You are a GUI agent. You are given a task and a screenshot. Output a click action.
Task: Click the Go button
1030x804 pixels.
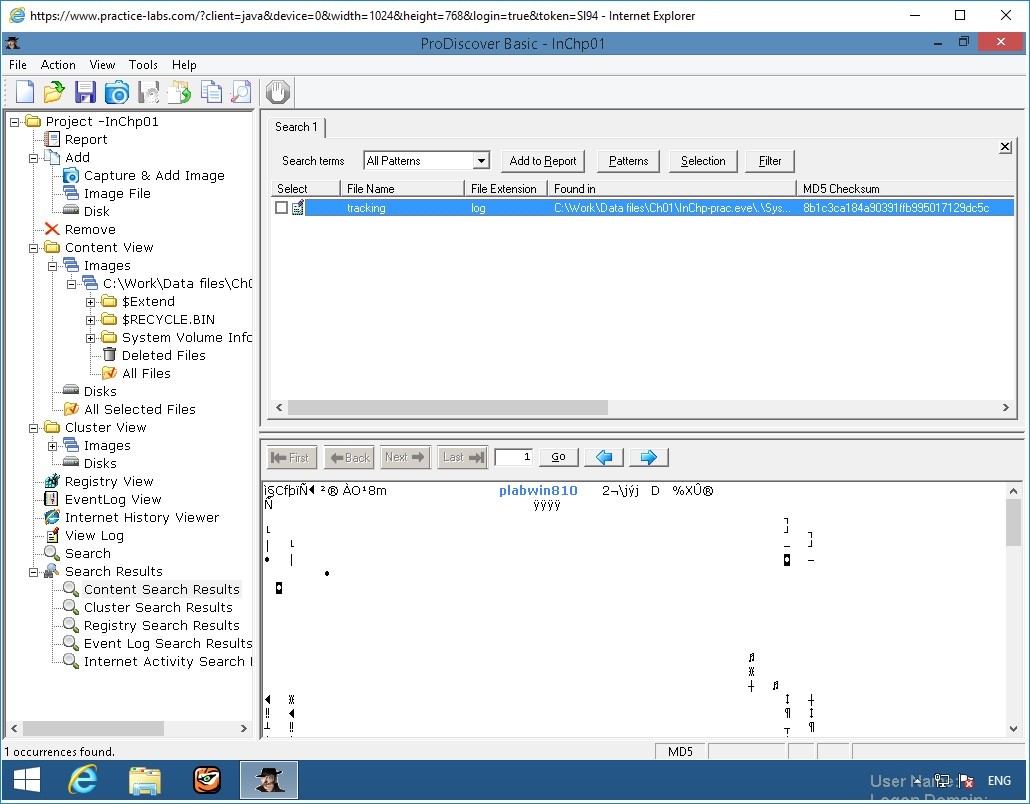558,457
